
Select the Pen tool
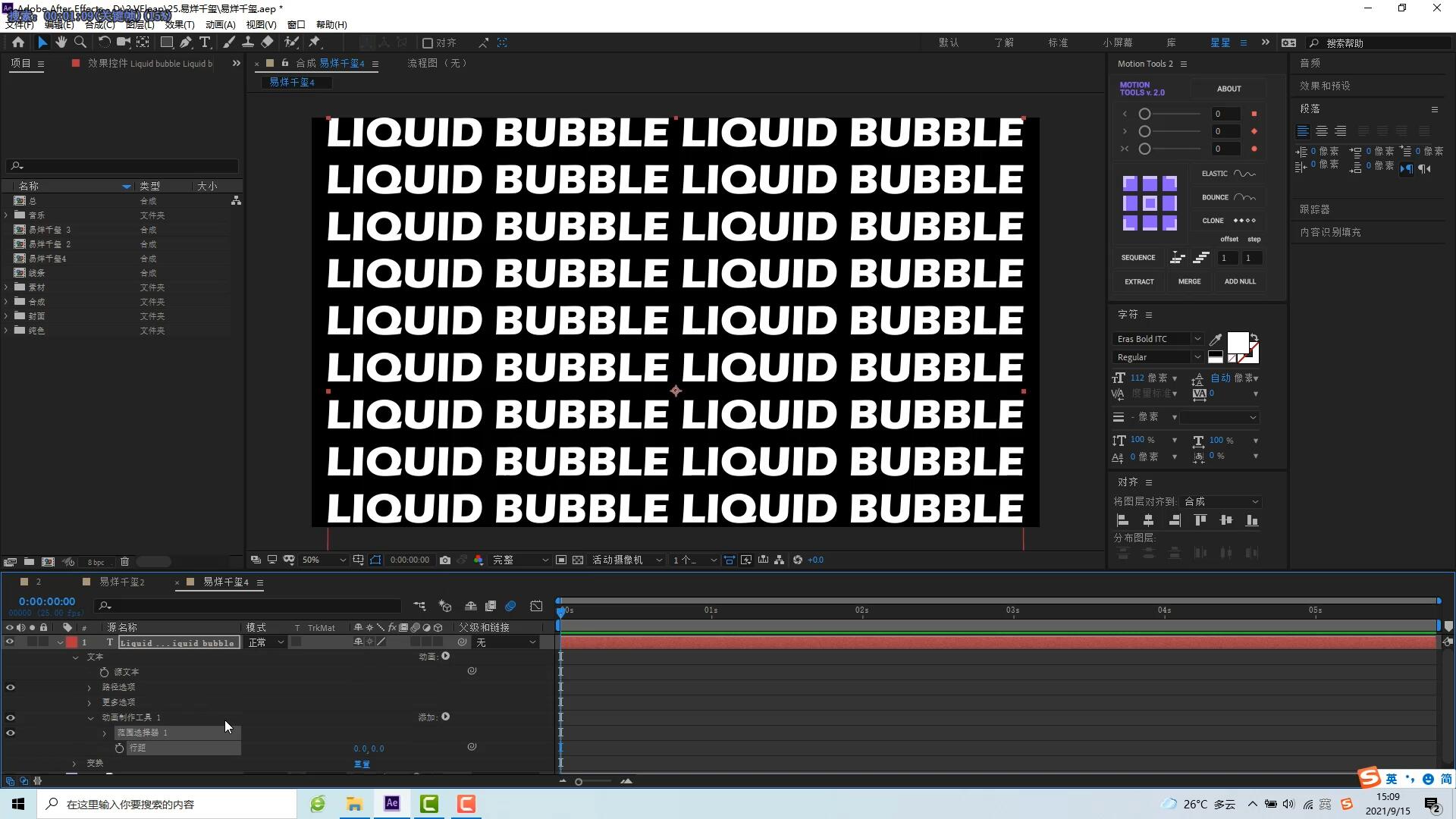(186, 42)
